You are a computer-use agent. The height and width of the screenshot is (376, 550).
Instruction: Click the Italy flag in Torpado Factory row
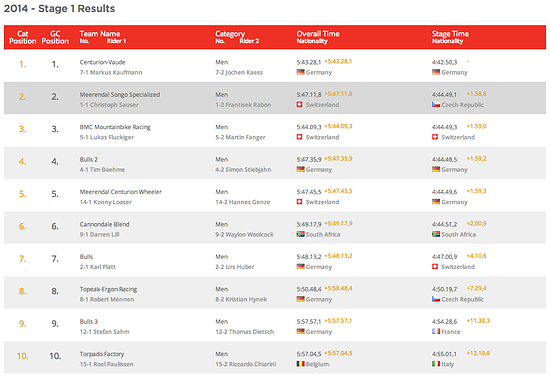tap(436, 364)
